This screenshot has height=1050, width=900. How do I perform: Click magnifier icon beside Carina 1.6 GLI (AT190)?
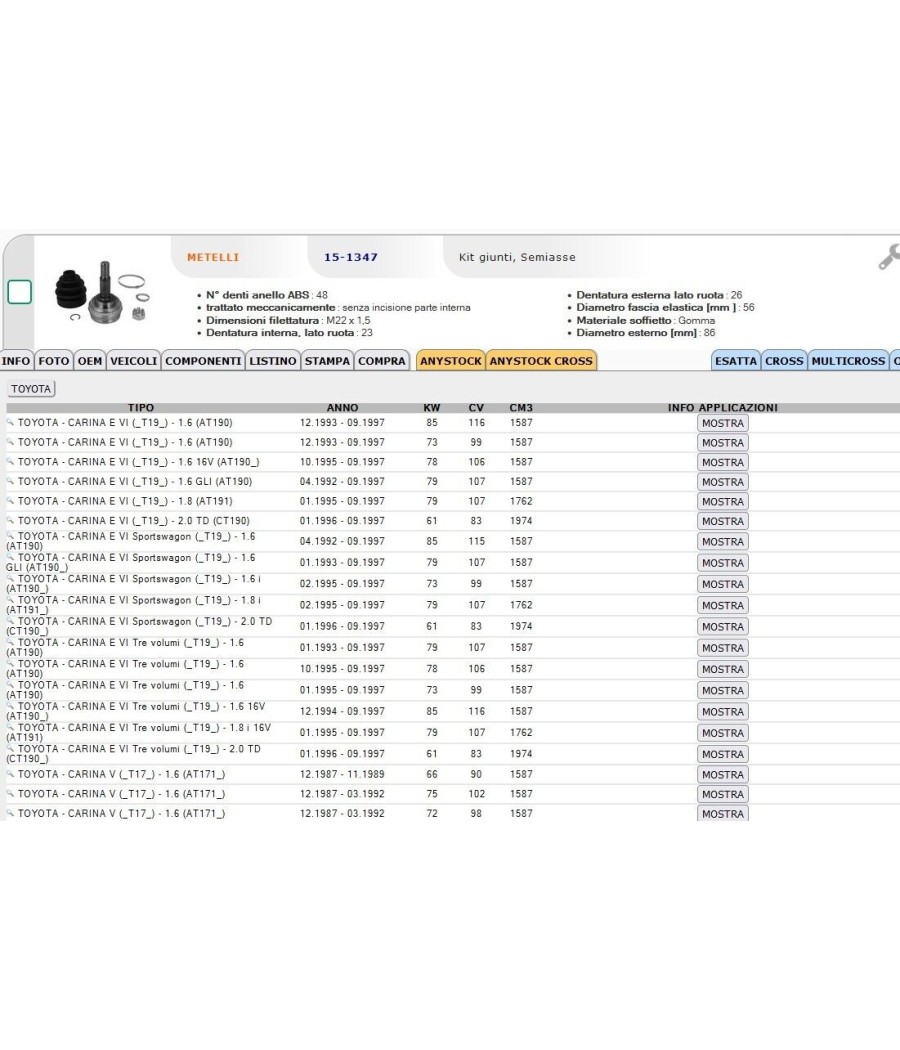[x=10, y=481]
